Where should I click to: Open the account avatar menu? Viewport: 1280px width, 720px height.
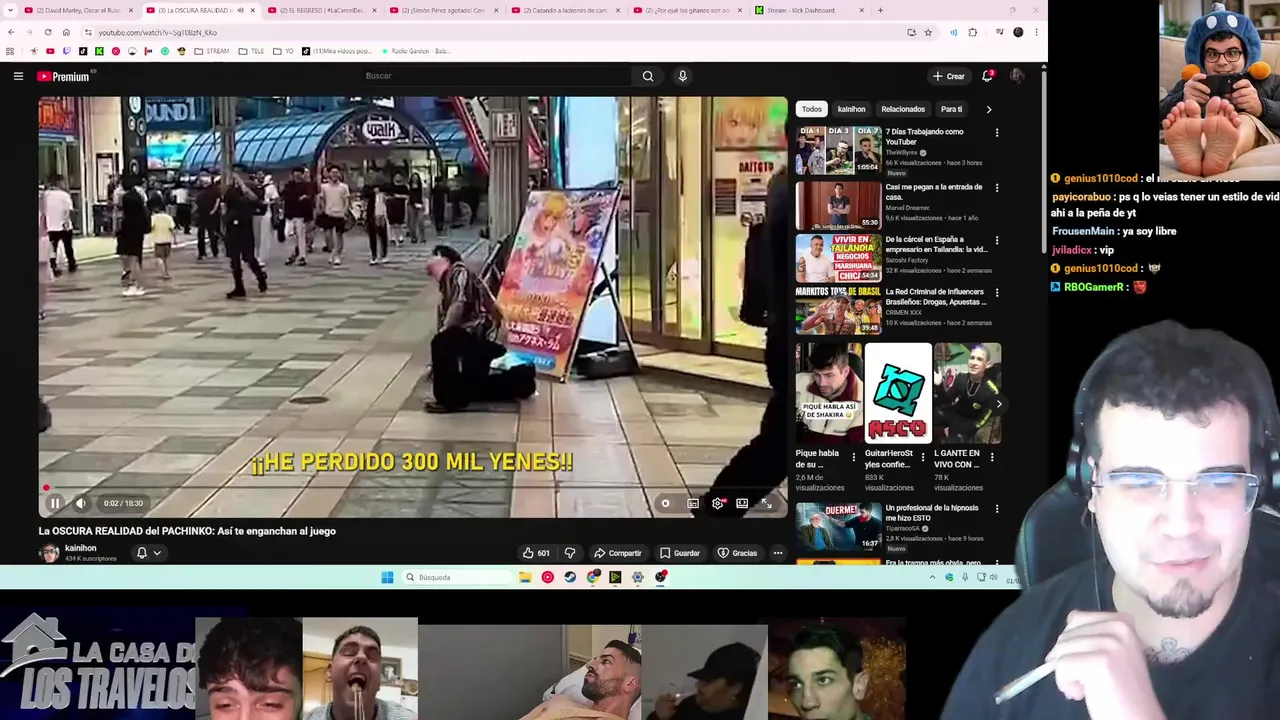(x=1017, y=76)
